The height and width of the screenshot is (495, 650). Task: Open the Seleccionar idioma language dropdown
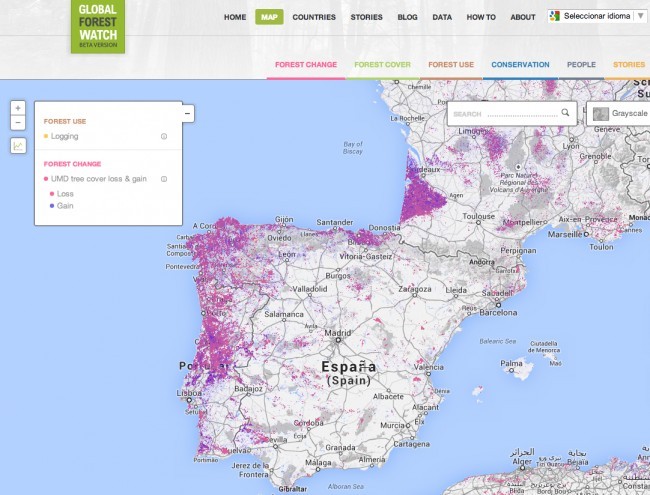597,16
